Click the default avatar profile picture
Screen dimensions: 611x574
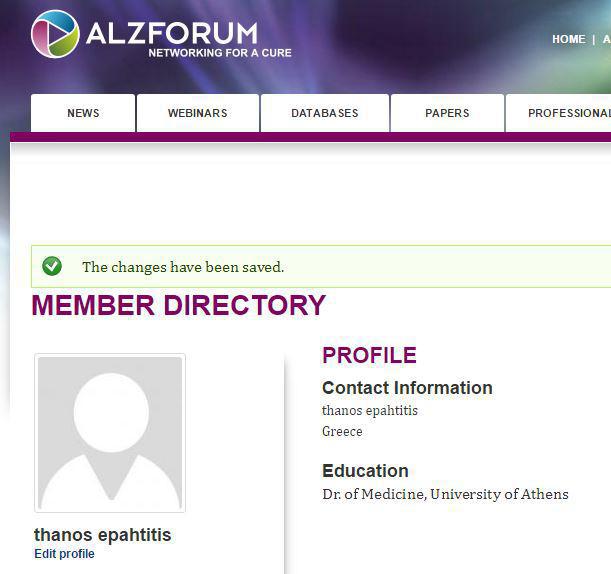click(110, 433)
